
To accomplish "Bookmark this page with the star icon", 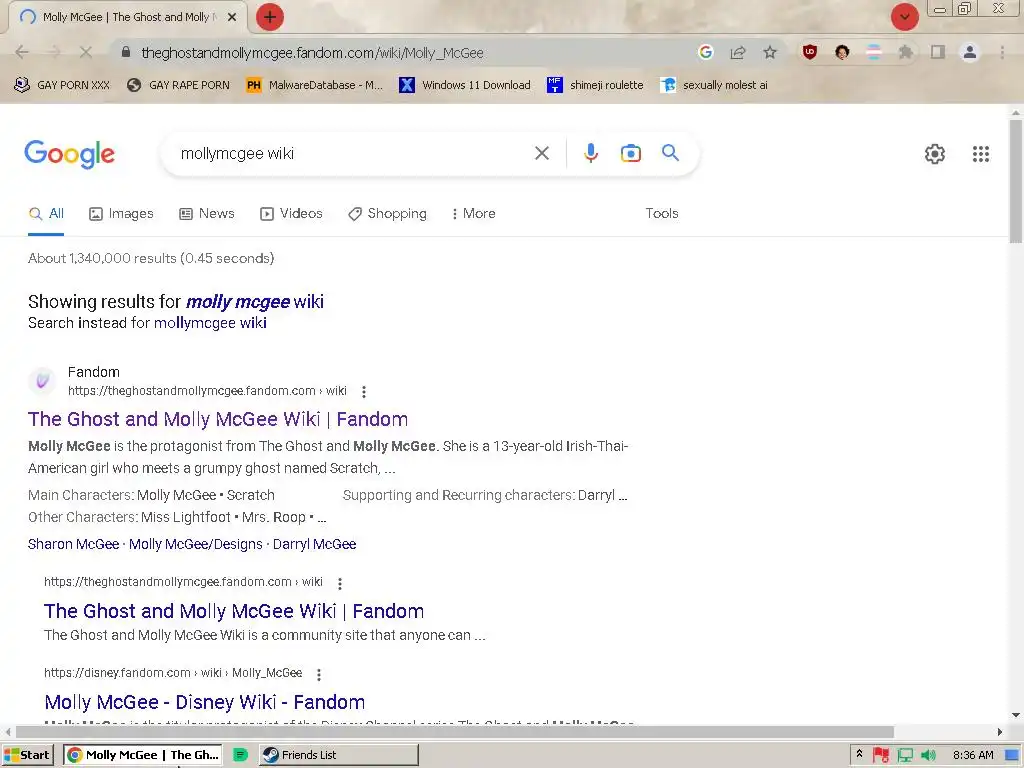I will pyautogui.click(x=770, y=52).
